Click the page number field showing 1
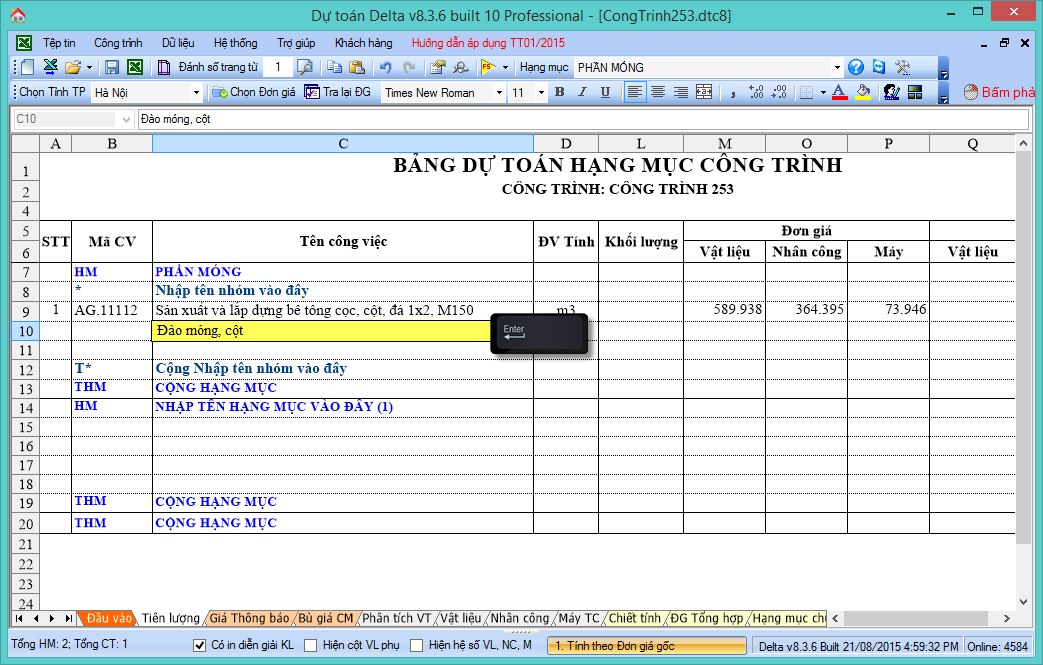The image size is (1043, 665). coord(277,67)
